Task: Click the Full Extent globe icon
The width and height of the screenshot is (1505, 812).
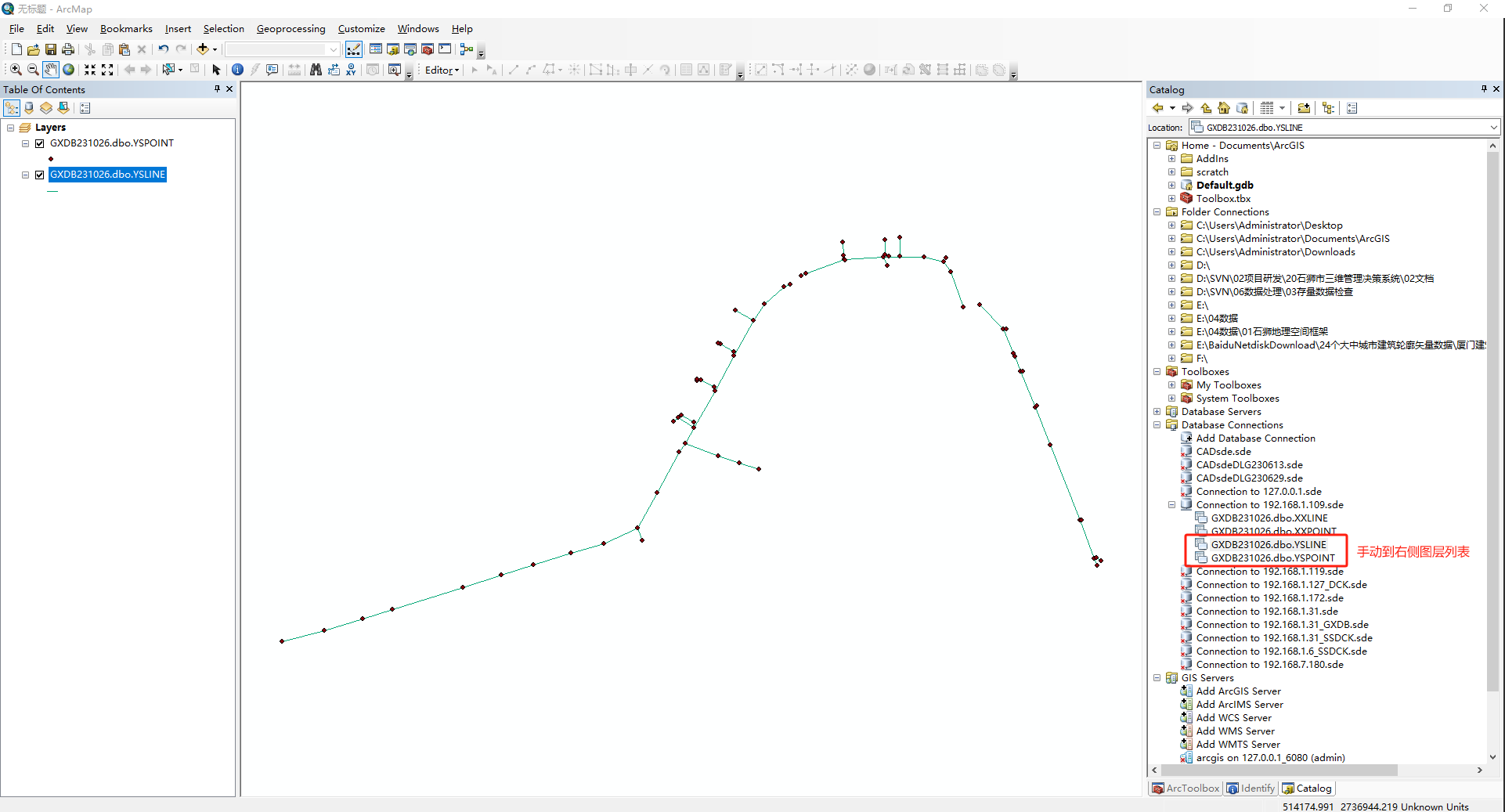Action: (69, 70)
